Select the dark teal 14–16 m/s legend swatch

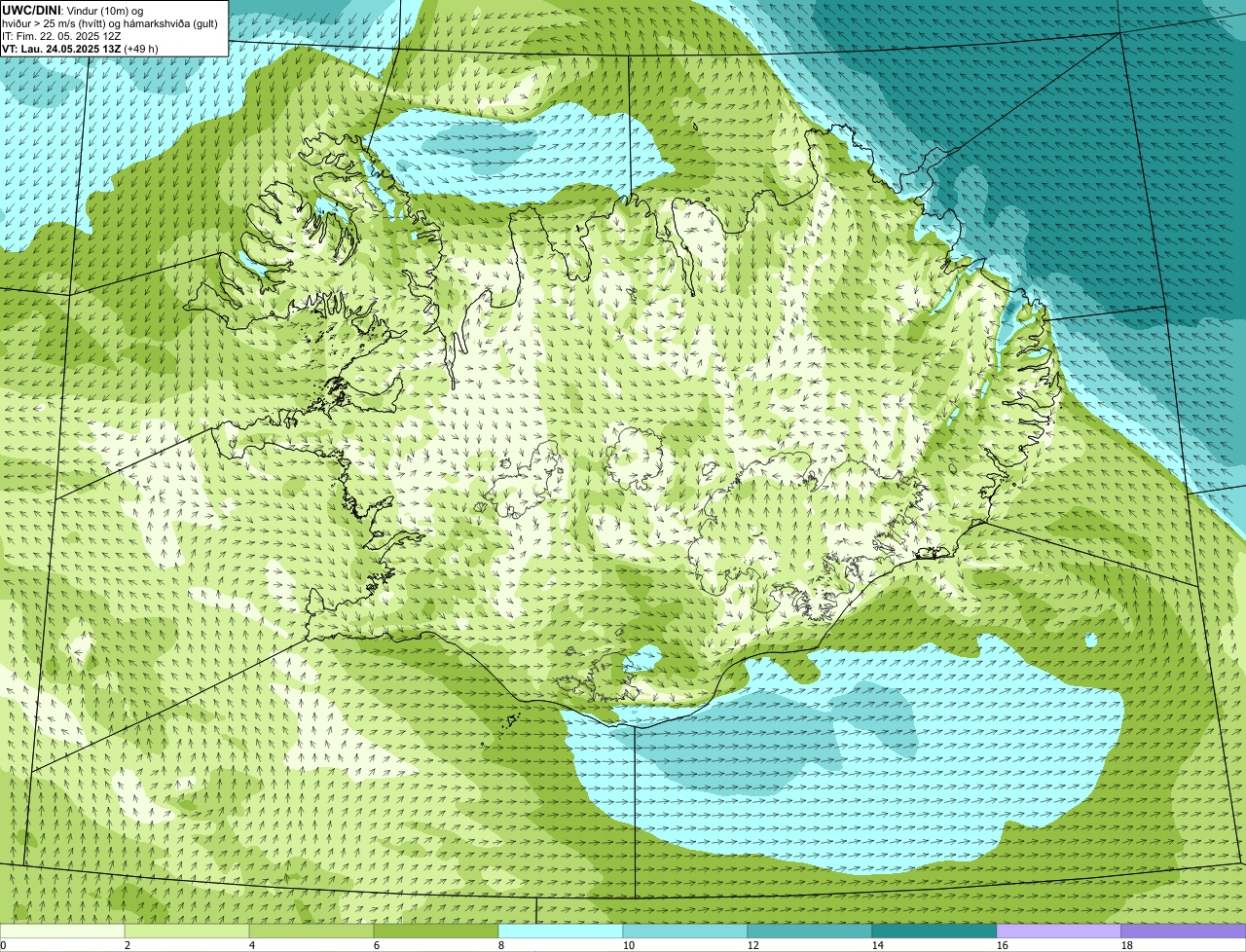coord(934,932)
